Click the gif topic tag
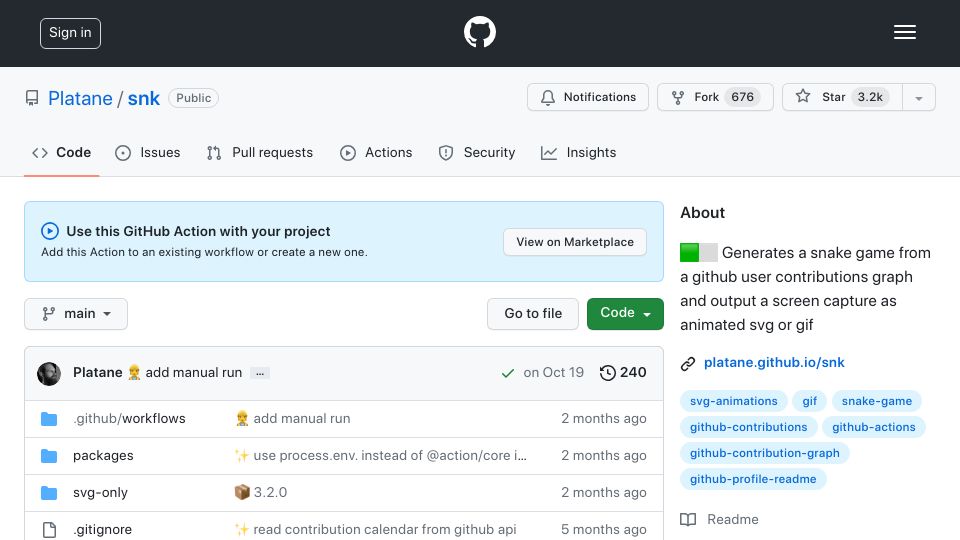This screenshot has height=540, width=960. pyautogui.click(x=809, y=401)
